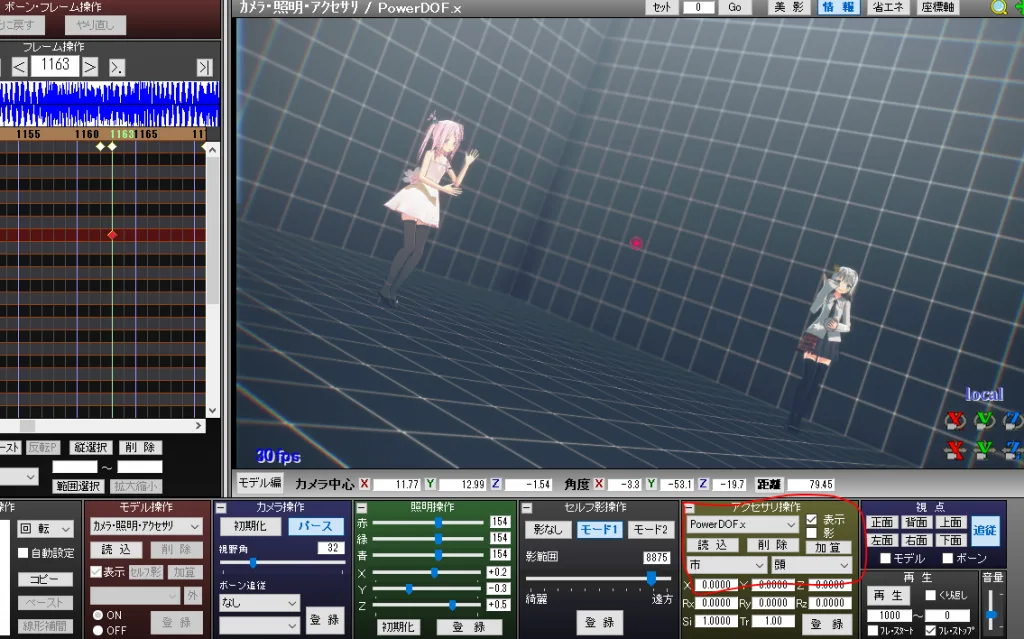Jump to last frame with >| button
This screenshot has width=1024, height=639.
pos(204,67)
